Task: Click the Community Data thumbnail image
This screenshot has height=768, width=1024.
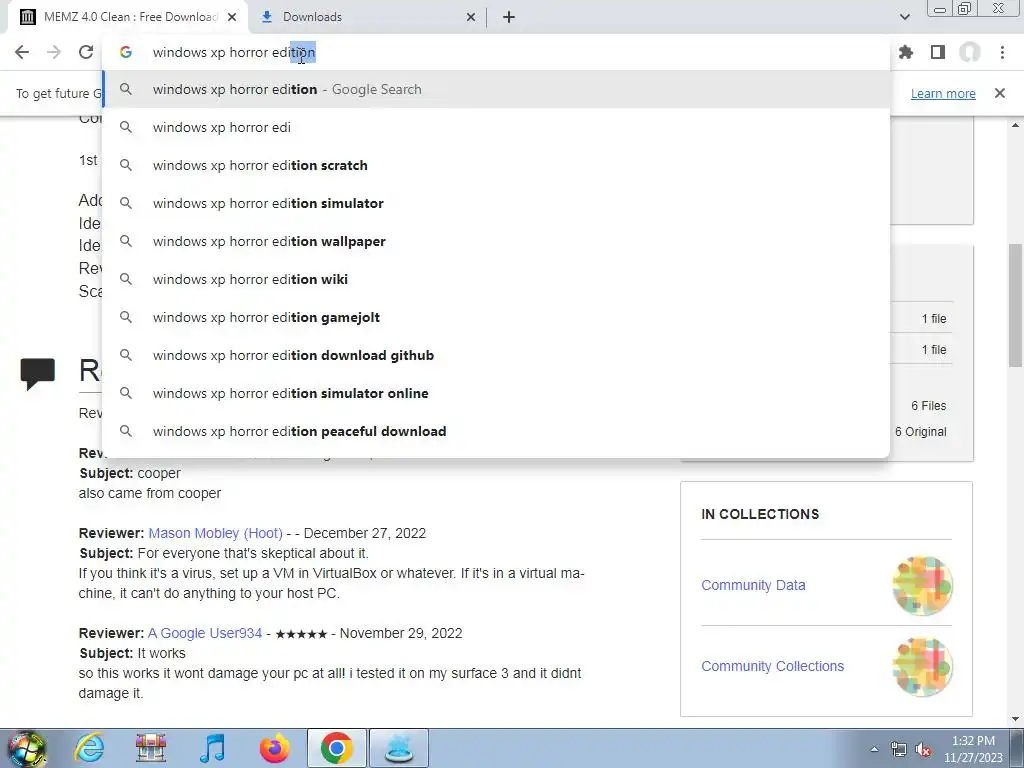Action: point(922,585)
